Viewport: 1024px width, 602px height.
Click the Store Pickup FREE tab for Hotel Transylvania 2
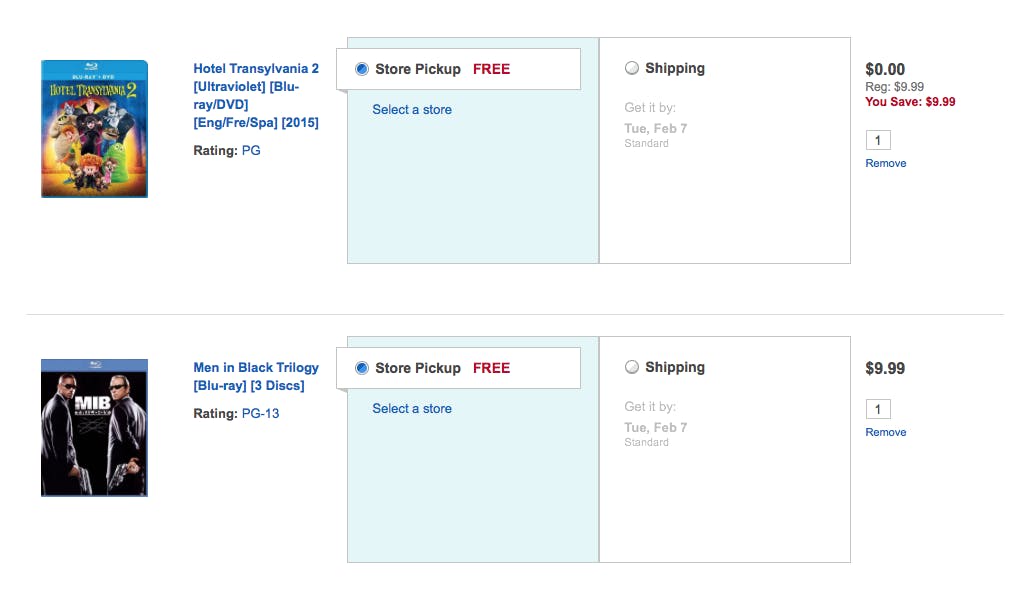tap(458, 69)
